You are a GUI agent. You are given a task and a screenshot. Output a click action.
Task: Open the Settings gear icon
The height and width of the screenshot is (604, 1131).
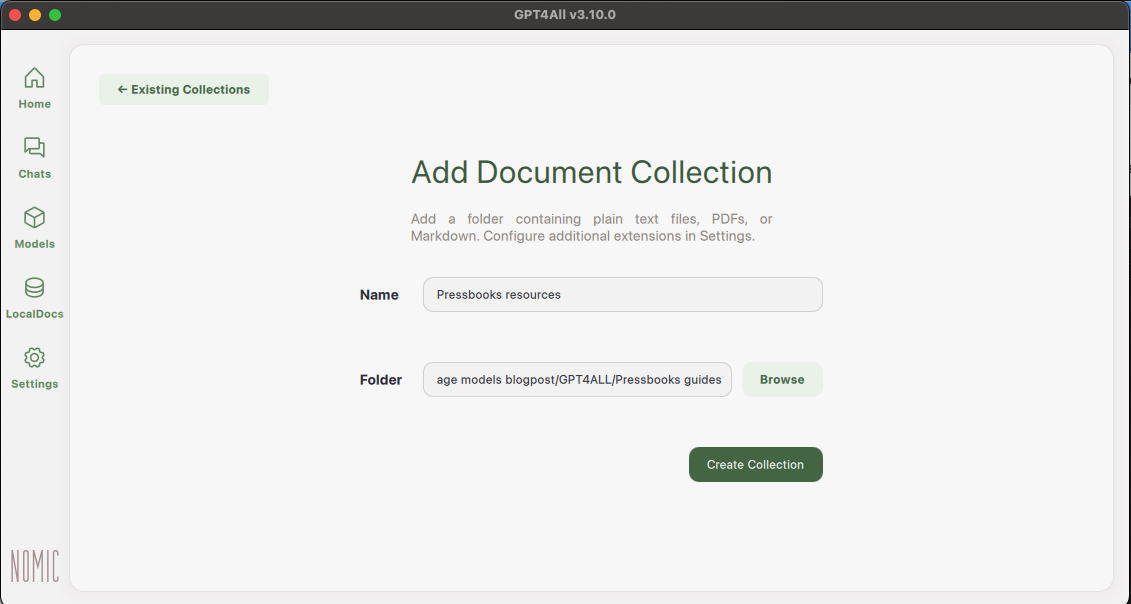pos(34,358)
